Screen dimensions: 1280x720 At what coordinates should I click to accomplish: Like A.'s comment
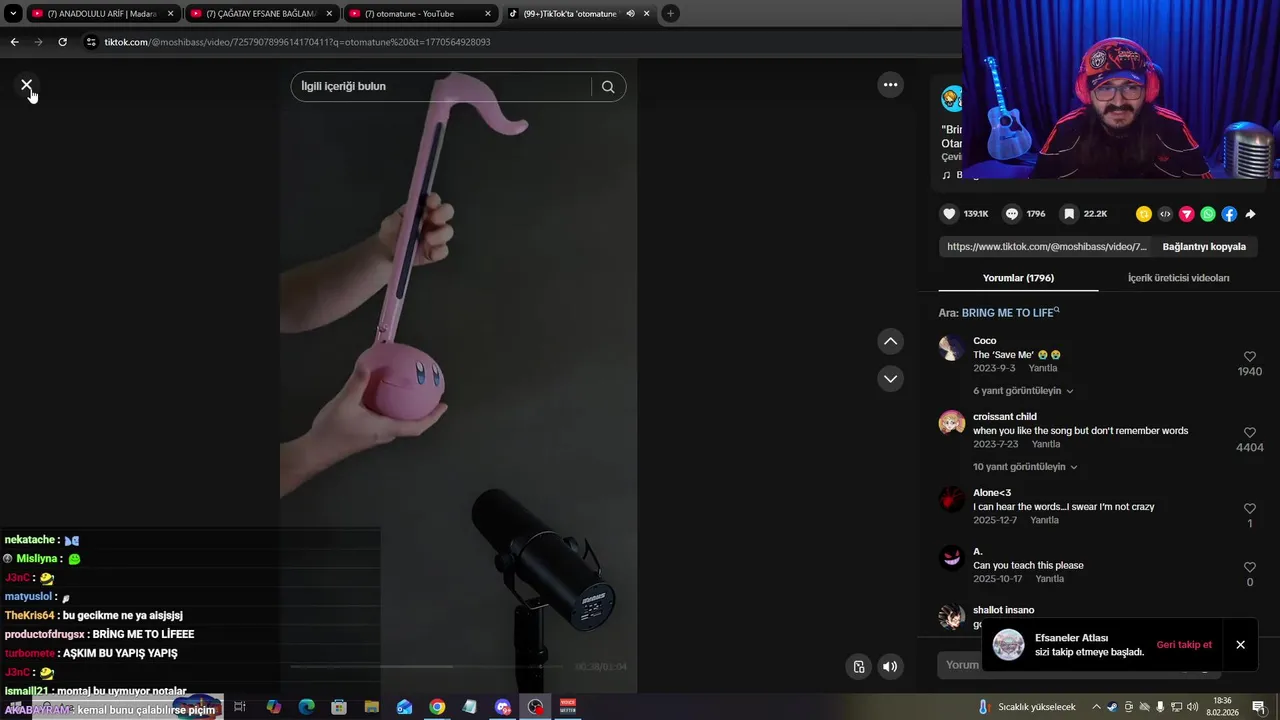coord(1249,567)
